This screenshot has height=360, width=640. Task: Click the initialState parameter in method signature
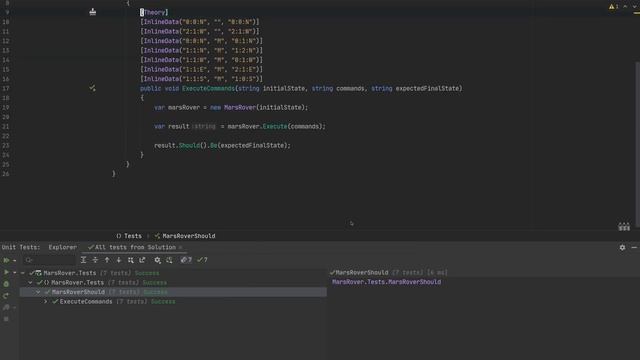[284, 88]
